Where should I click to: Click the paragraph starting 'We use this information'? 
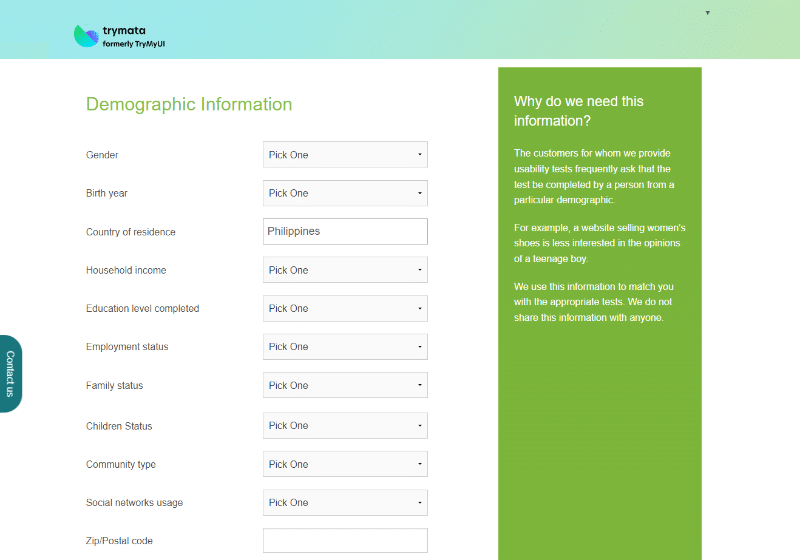(x=593, y=302)
